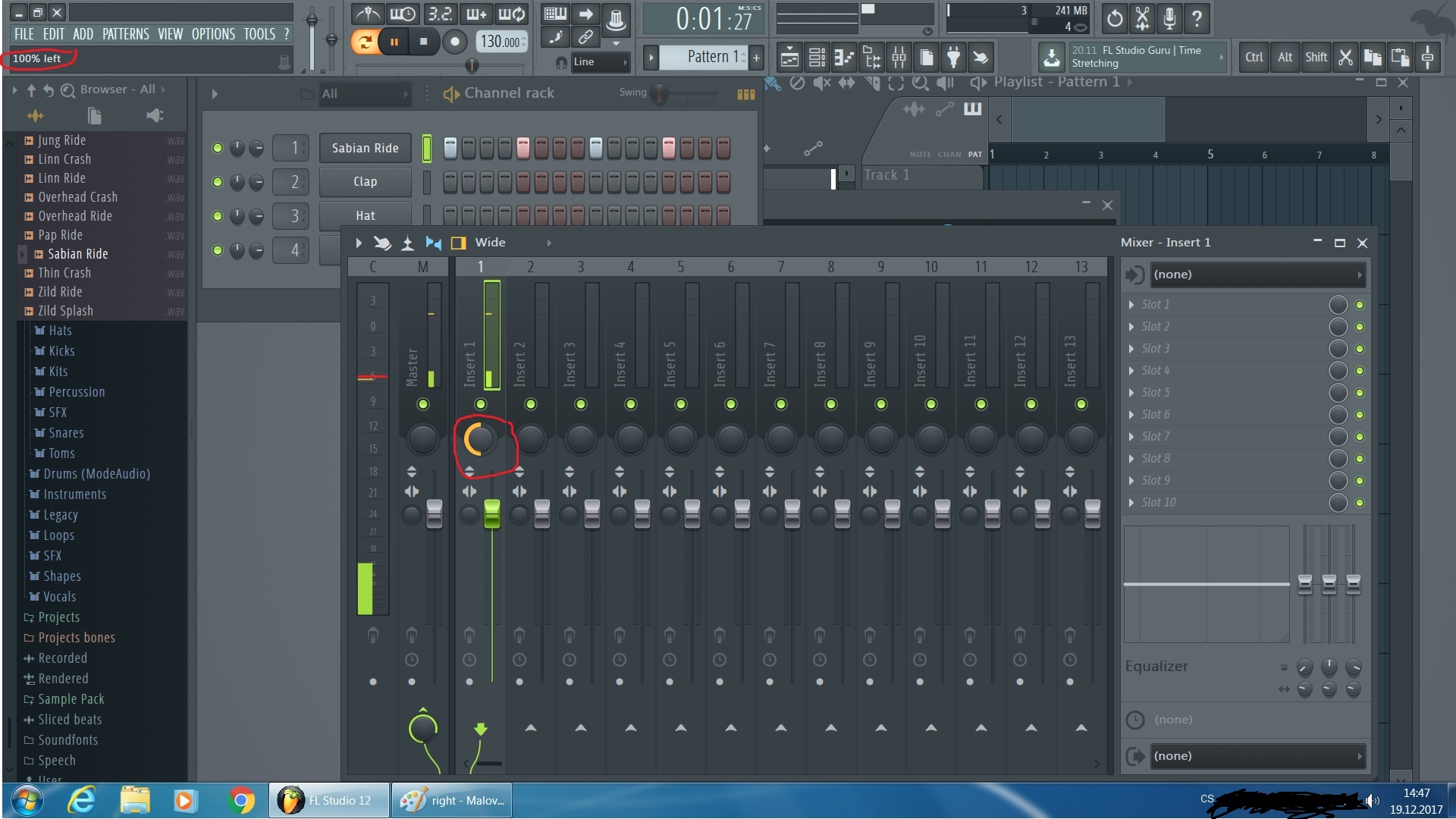Click the stop playback button

coord(423,42)
